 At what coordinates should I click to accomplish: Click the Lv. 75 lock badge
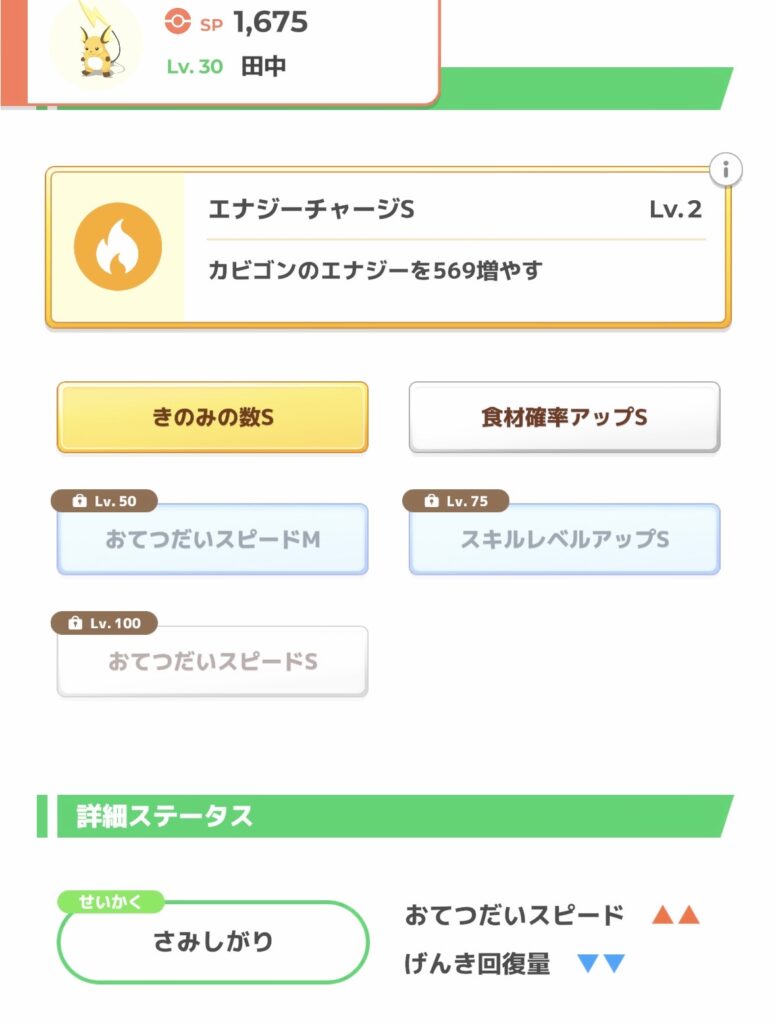pos(455,501)
